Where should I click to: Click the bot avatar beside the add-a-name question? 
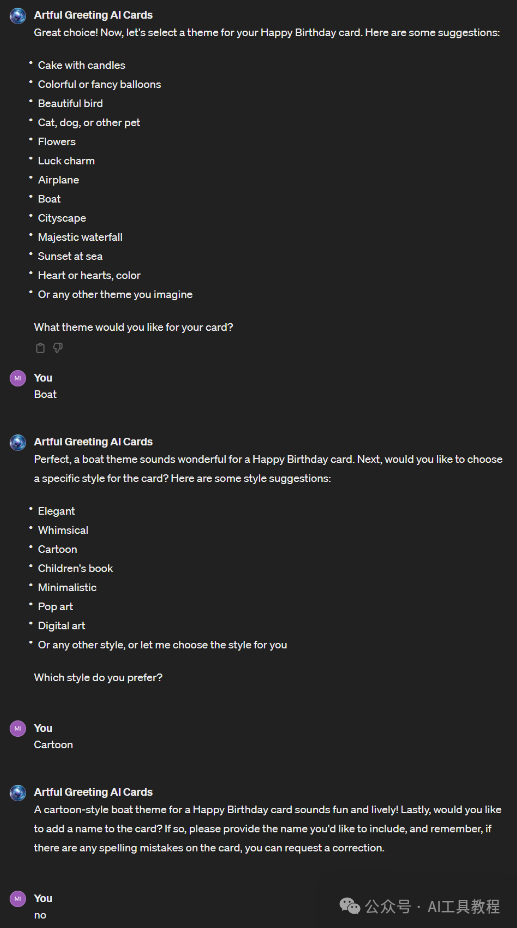18,792
